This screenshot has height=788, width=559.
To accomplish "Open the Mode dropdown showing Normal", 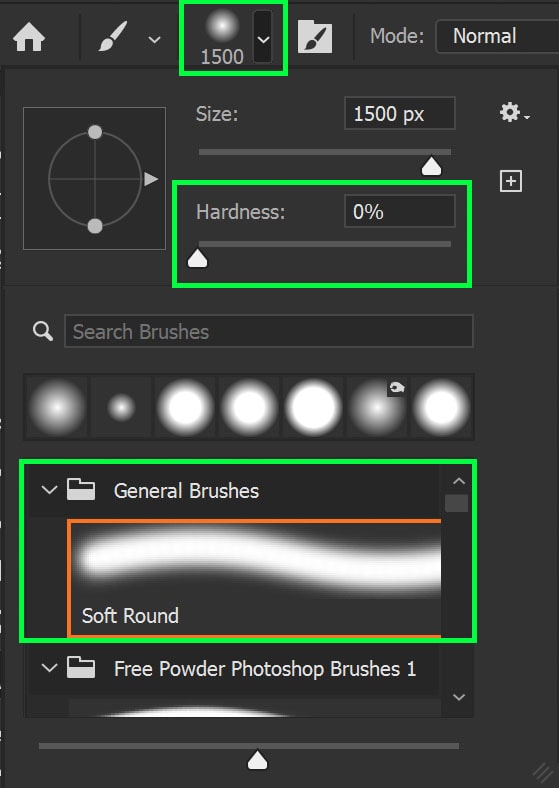I will coord(498,36).
